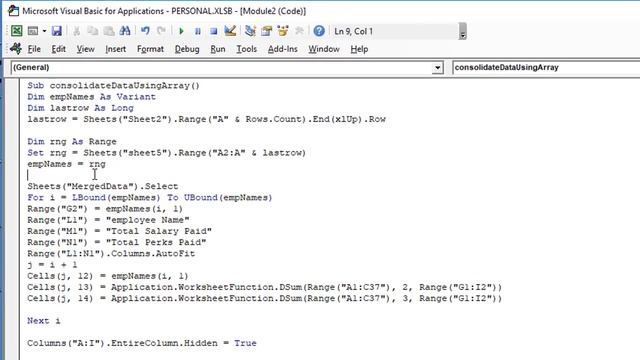The width and height of the screenshot is (640, 360).
Task: Open the Object Browser icon
Action: click(x=282, y=31)
